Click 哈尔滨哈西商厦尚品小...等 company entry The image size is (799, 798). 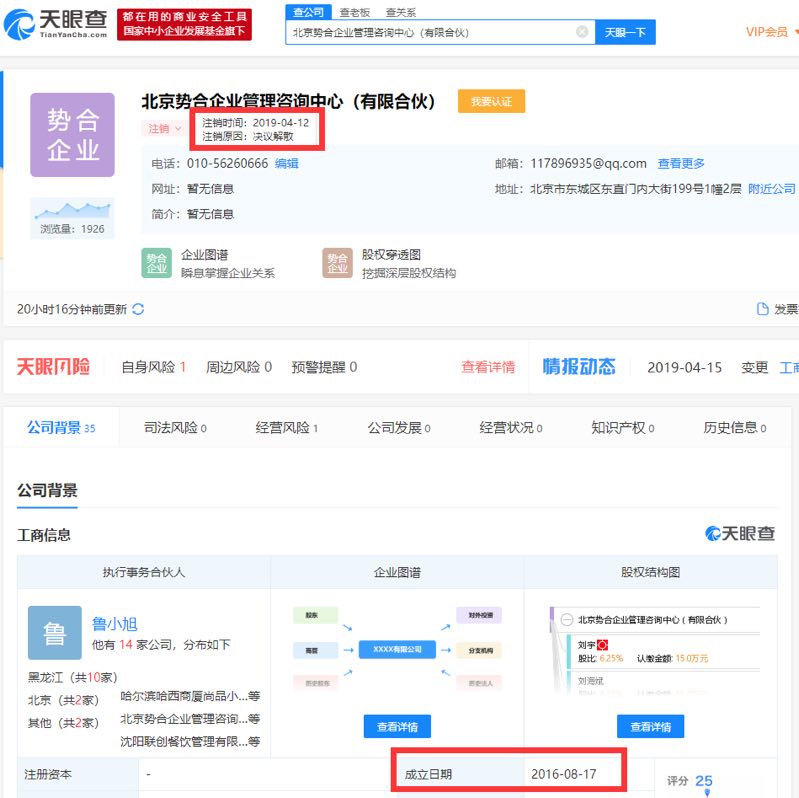point(190,696)
